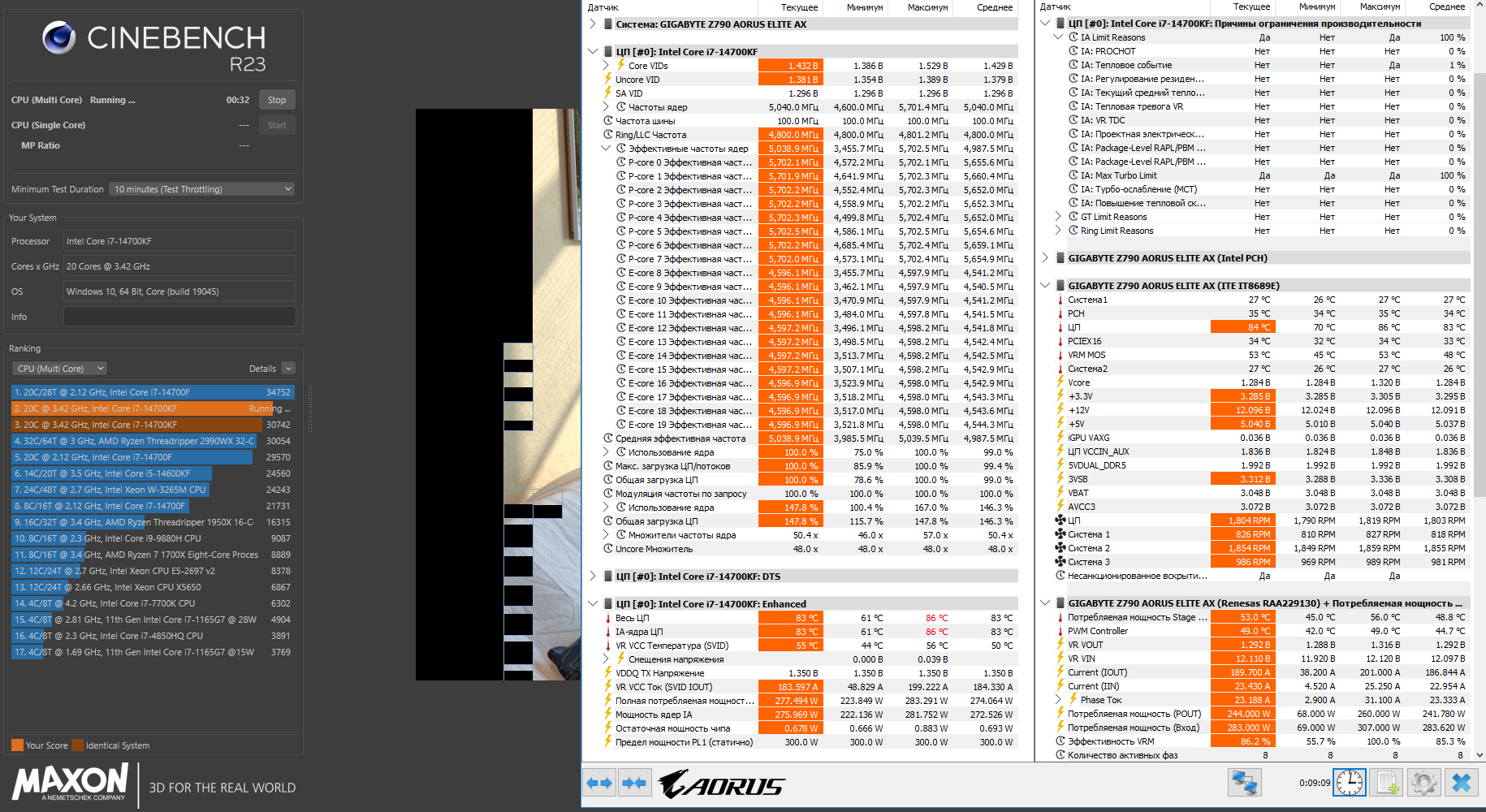Select ranking entry Intel Core i7-14700F 34752
Viewport: 1486px width, 812px height.
[153, 392]
